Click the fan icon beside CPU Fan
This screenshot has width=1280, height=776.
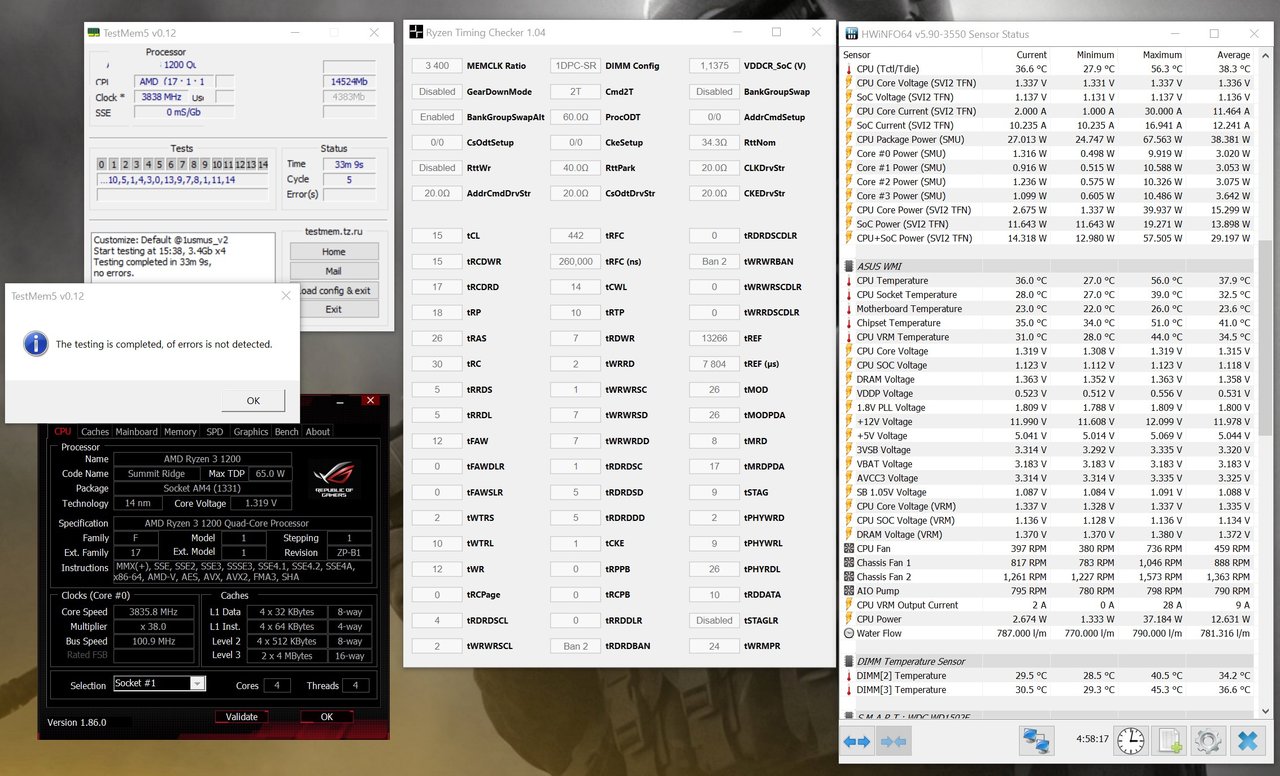click(849, 548)
